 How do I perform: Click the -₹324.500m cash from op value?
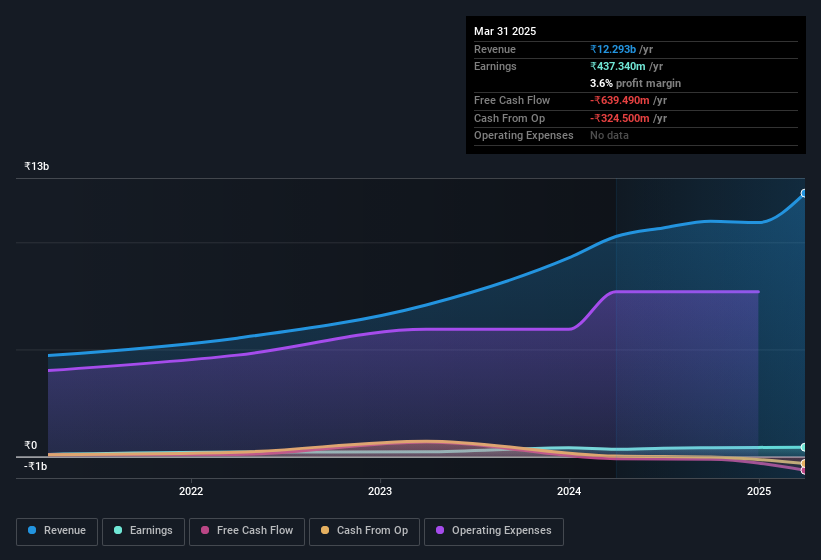(619, 118)
